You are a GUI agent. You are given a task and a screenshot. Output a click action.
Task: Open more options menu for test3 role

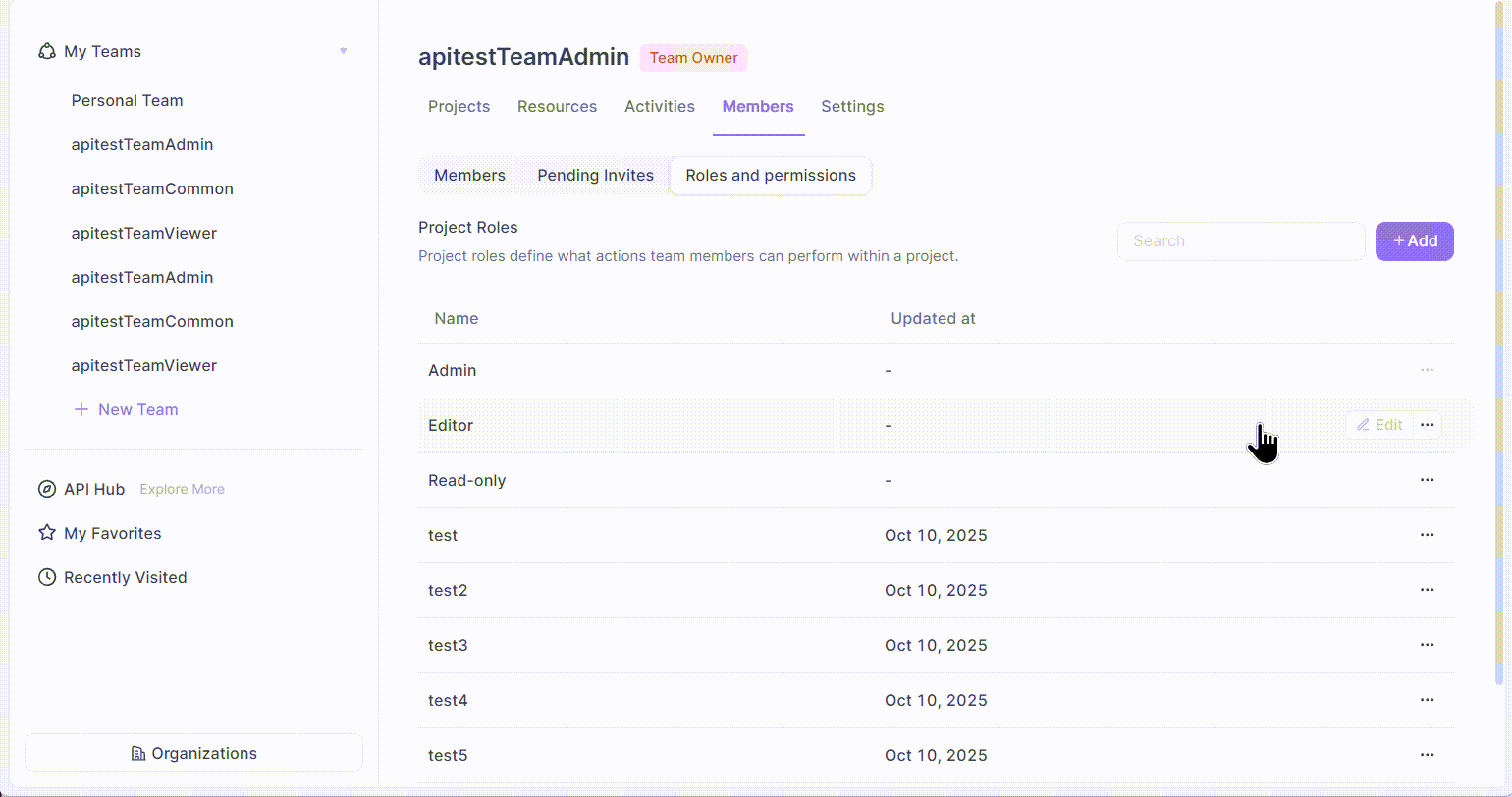pyautogui.click(x=1427, y=645)
